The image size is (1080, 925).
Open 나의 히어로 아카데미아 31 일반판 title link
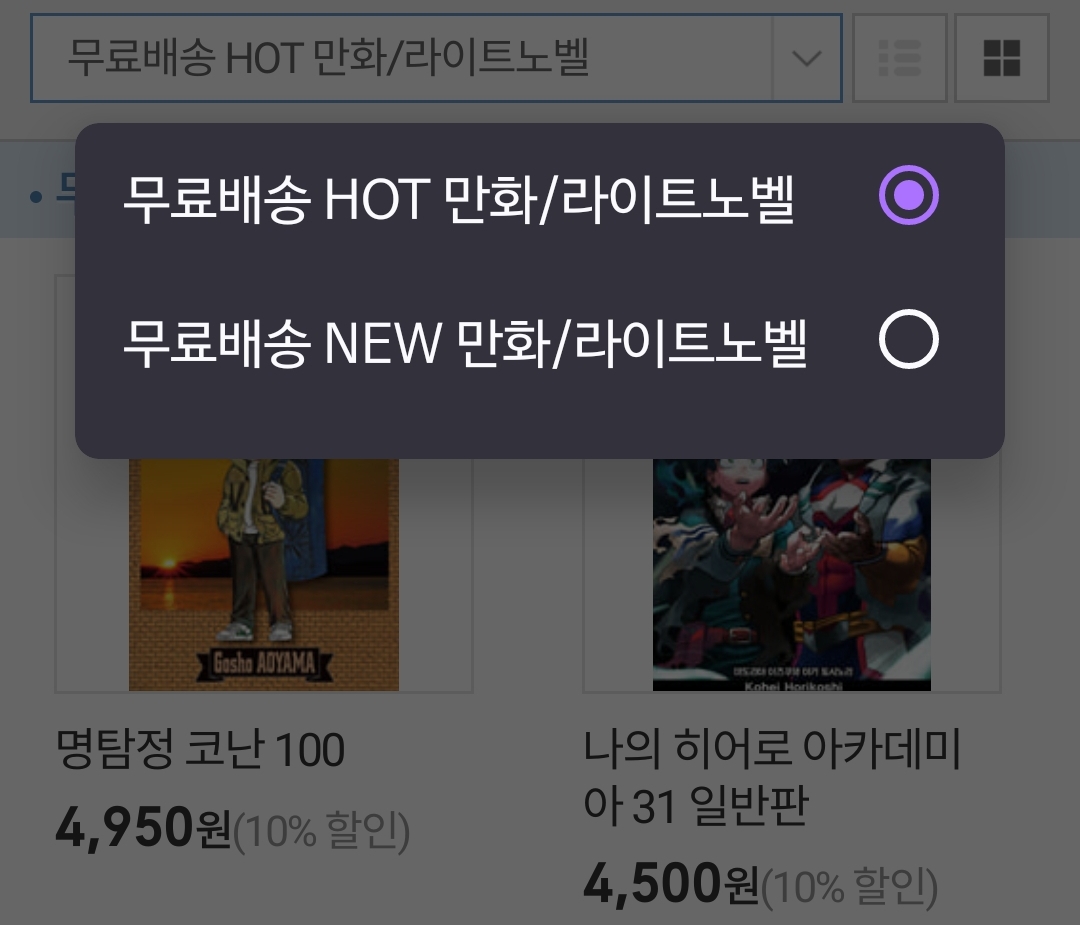click(x=772, y=776)
